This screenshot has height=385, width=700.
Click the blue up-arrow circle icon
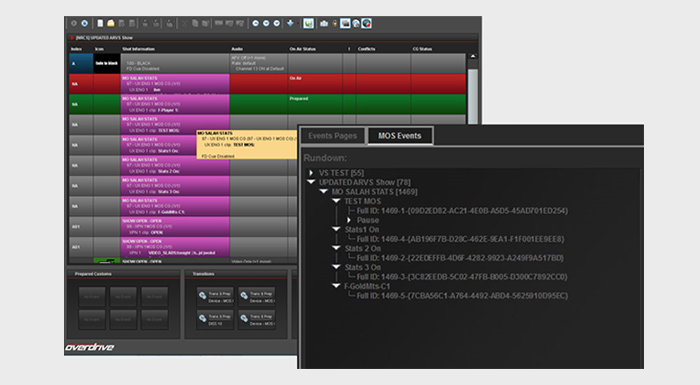click(255, 23)
